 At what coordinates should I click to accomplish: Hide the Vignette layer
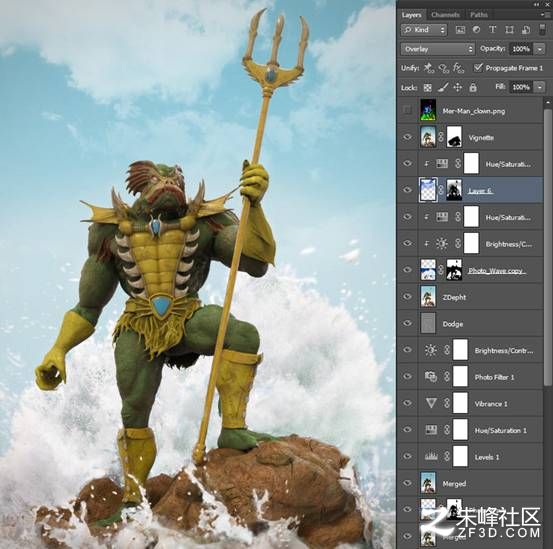407,137
